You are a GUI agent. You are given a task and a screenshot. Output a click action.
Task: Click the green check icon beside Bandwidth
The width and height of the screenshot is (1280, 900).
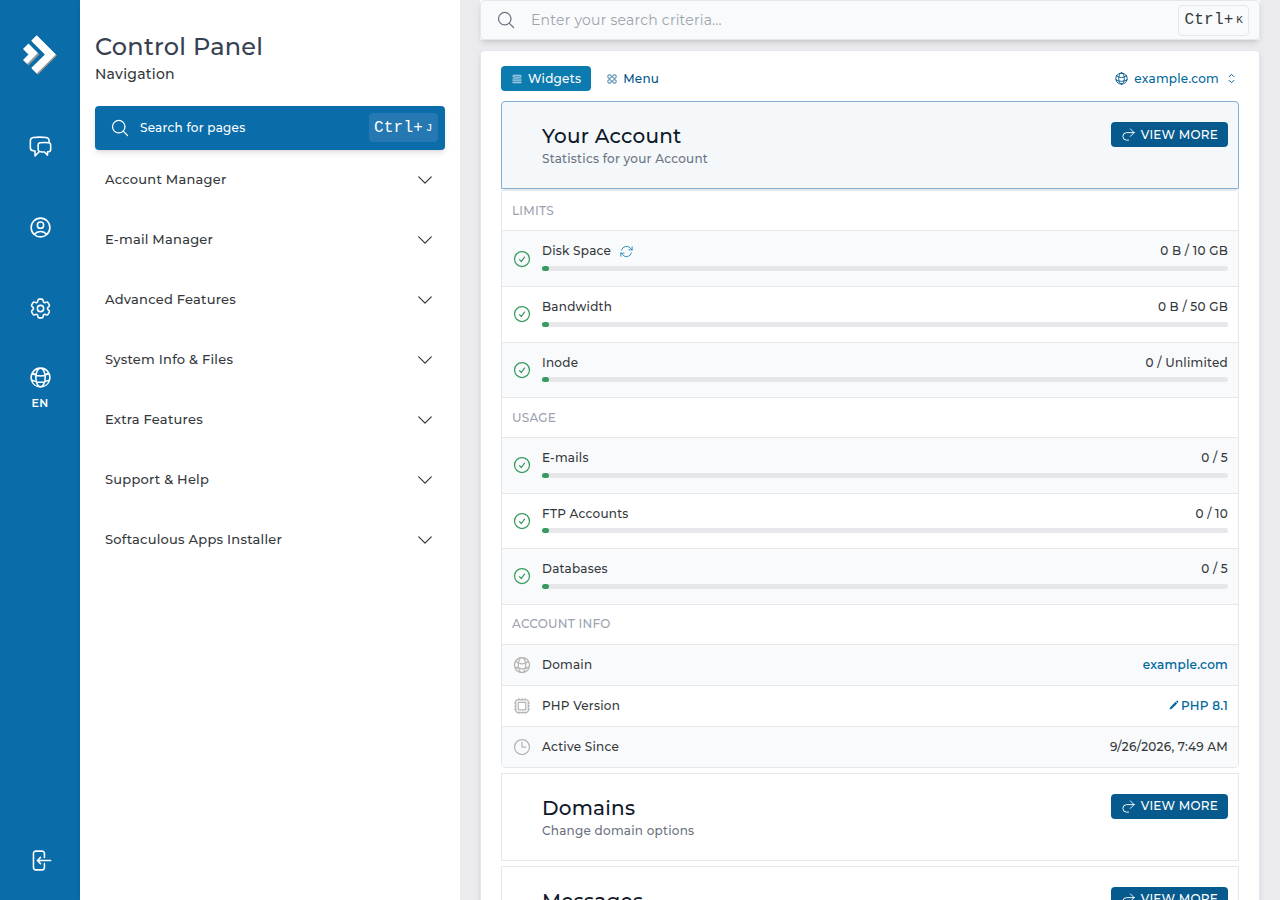pyautogui.click(x=522, y=314)
